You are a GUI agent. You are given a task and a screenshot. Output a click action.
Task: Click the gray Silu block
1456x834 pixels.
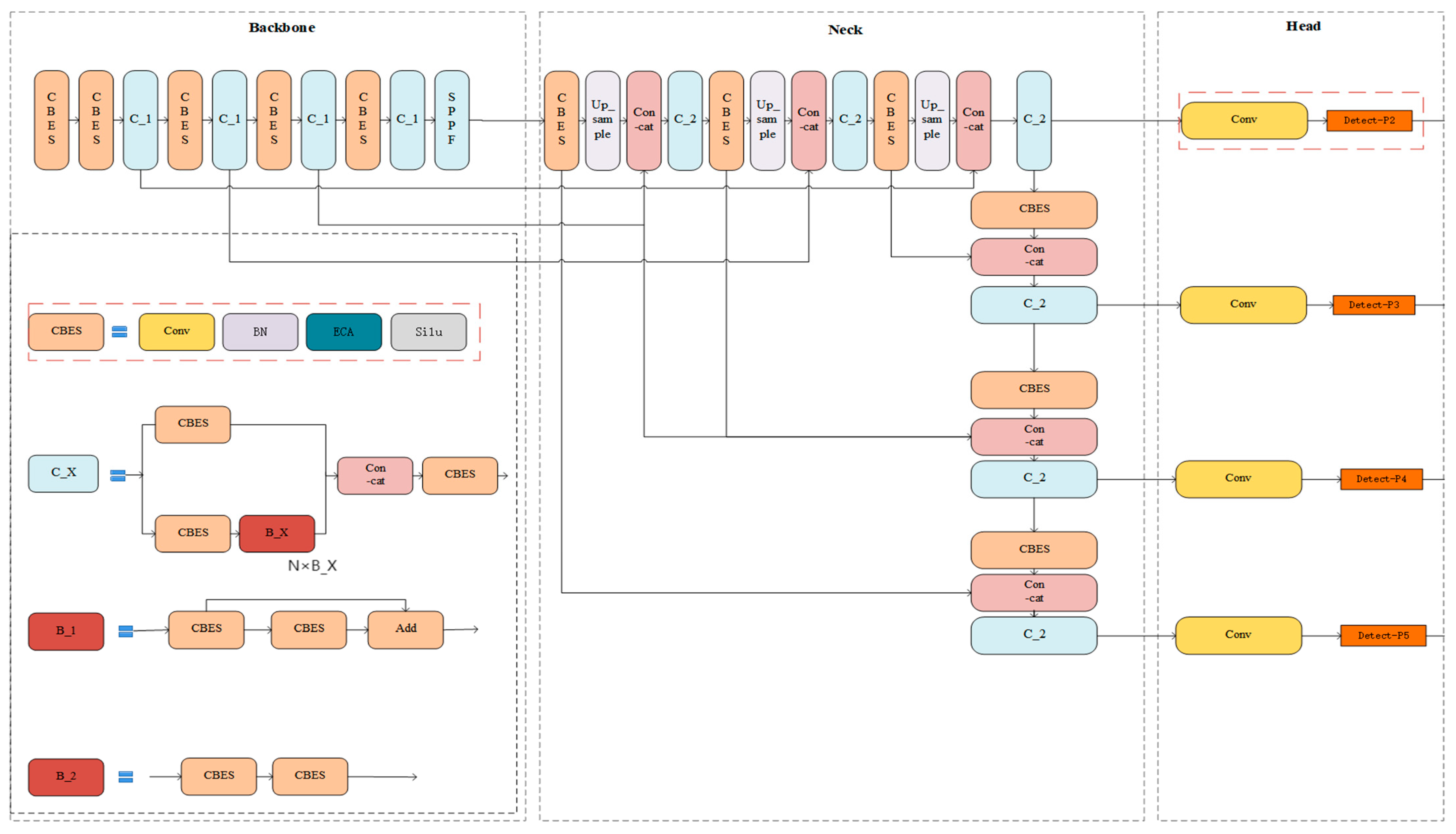point(428,332)
